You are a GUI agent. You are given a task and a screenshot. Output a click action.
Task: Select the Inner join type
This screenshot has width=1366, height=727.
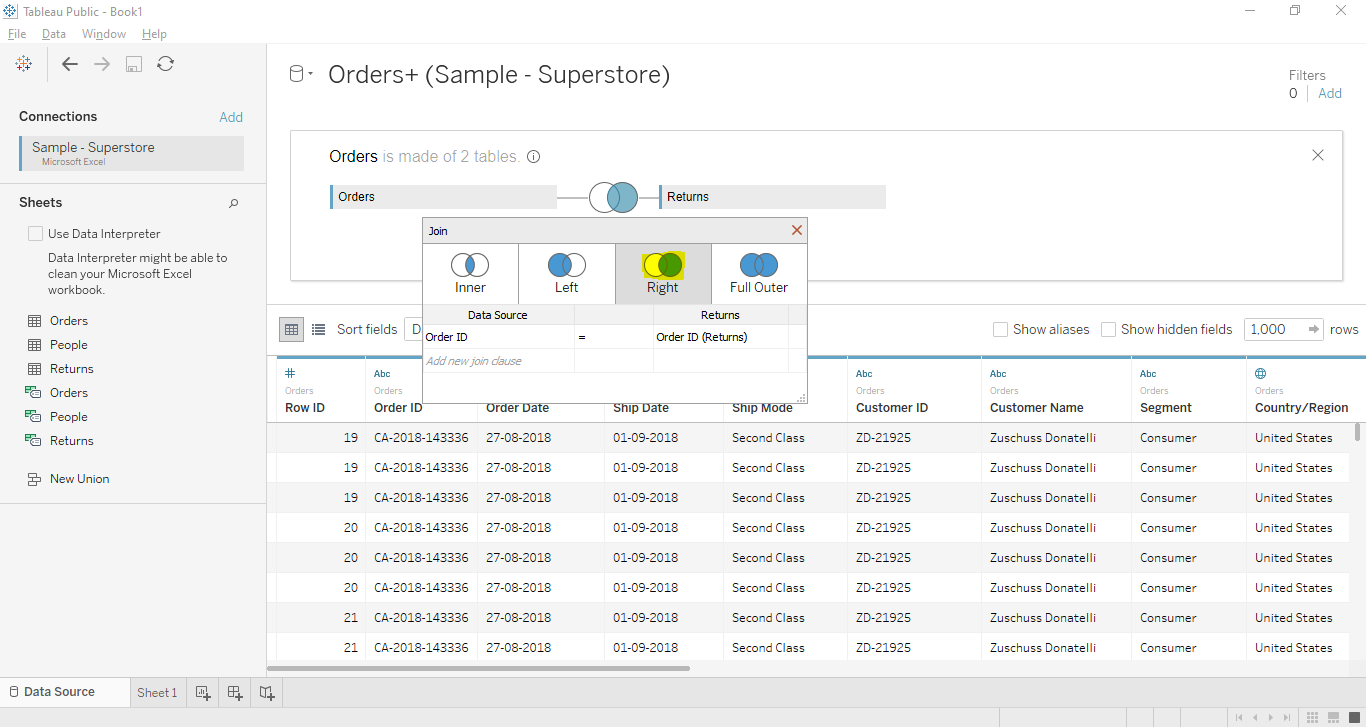click(x=470, y=274)
